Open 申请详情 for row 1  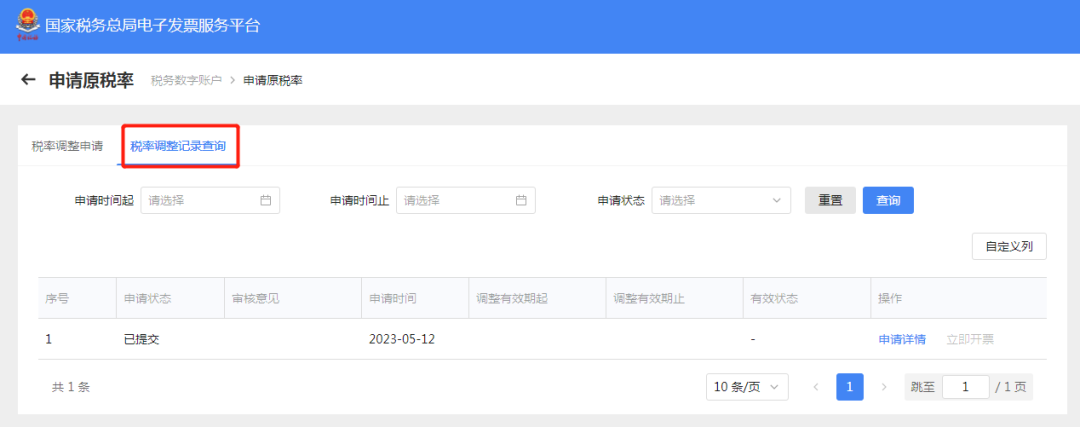click(902, 340)
